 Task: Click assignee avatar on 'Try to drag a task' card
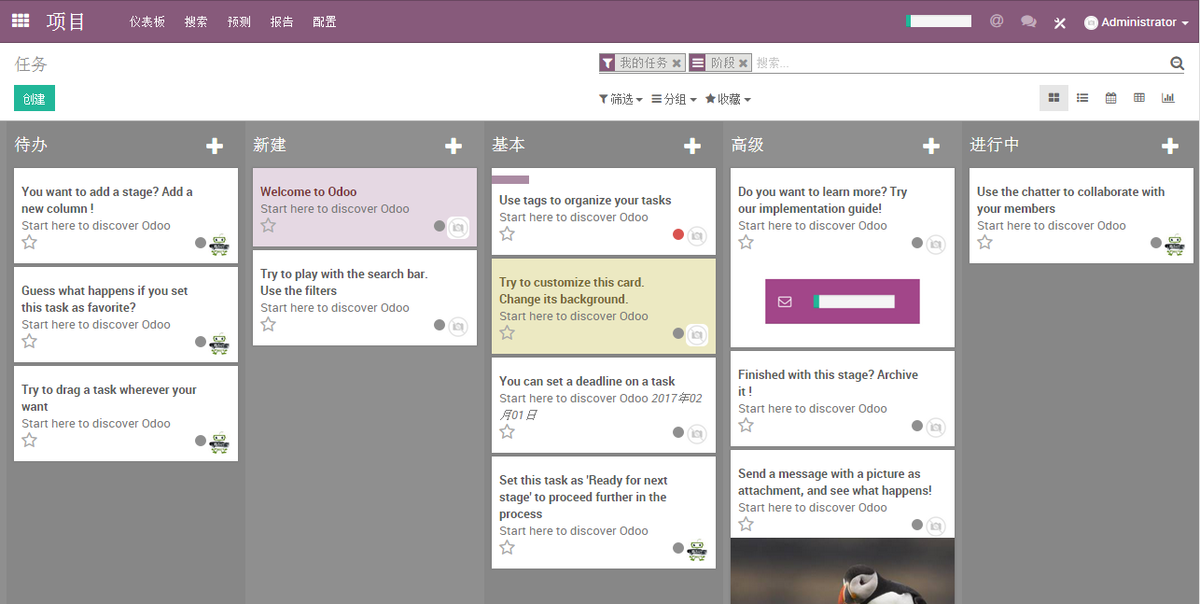point(219,442)
